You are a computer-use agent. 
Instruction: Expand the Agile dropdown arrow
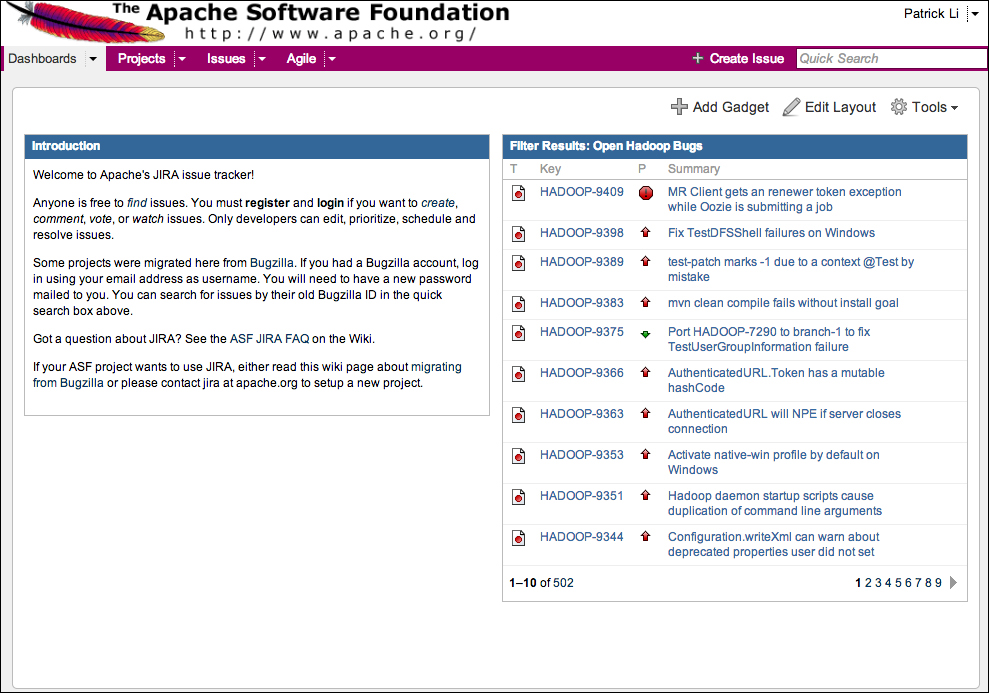coord(332,59)
